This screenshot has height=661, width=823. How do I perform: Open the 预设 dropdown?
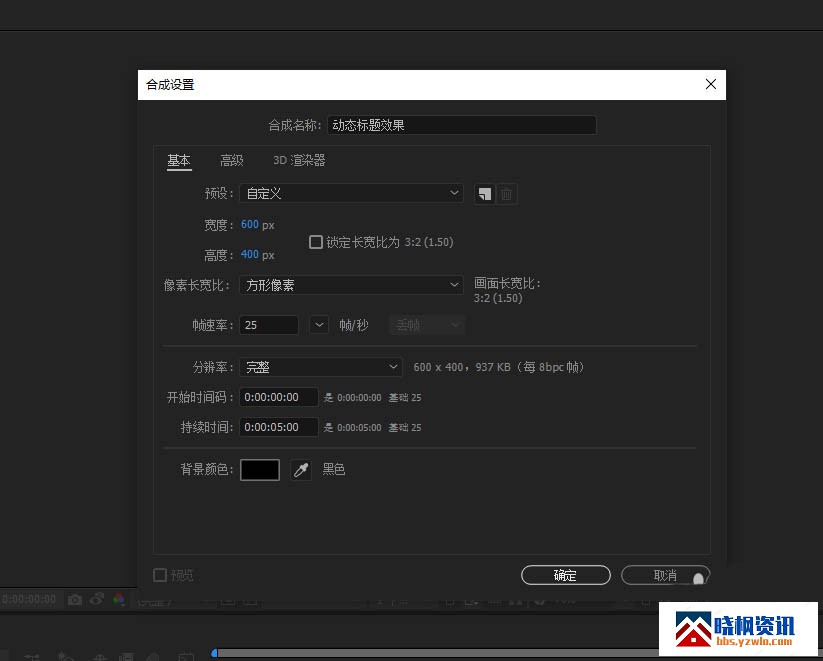point(351,193)
